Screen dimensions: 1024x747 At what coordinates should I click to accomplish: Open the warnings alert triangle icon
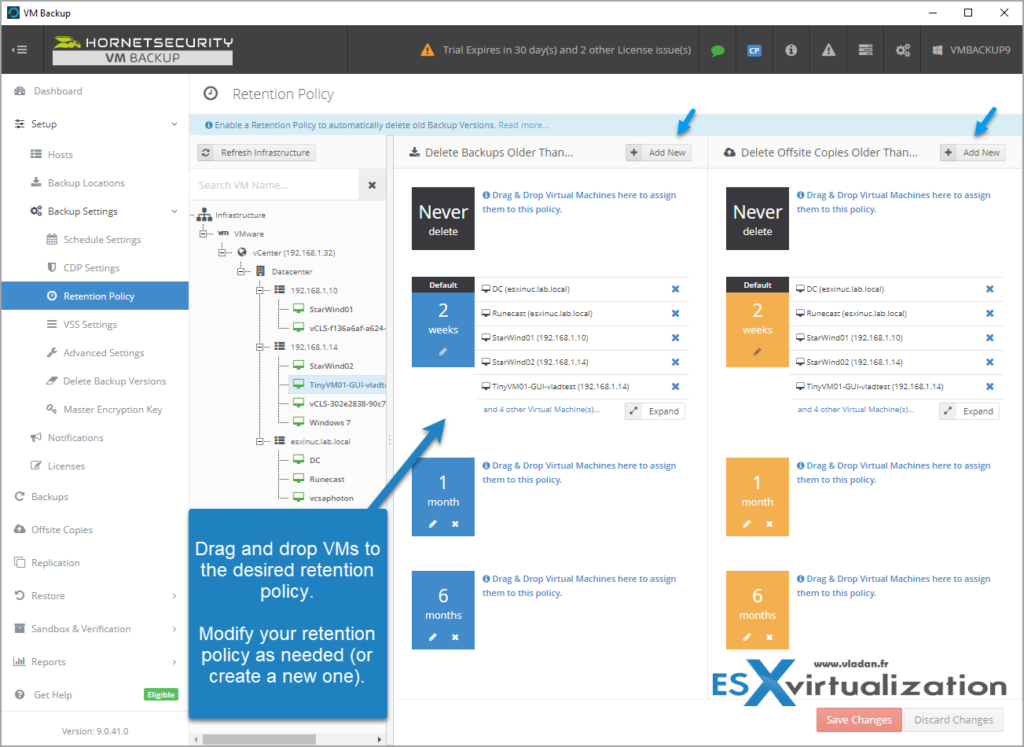pyautogui.click(x=828, y=49)
